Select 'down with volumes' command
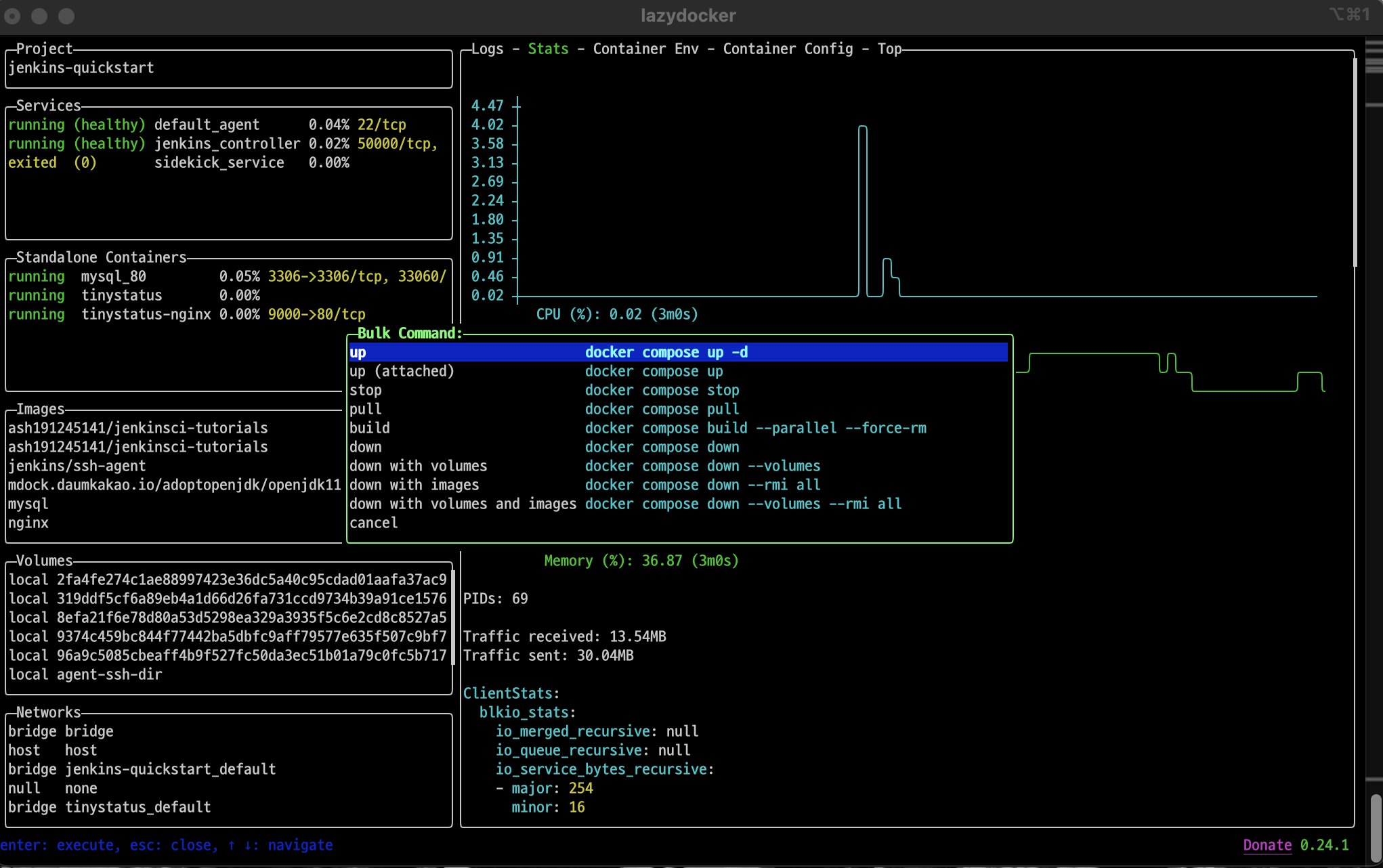This screenshot has height=868, width=1383. pos(418,466)
